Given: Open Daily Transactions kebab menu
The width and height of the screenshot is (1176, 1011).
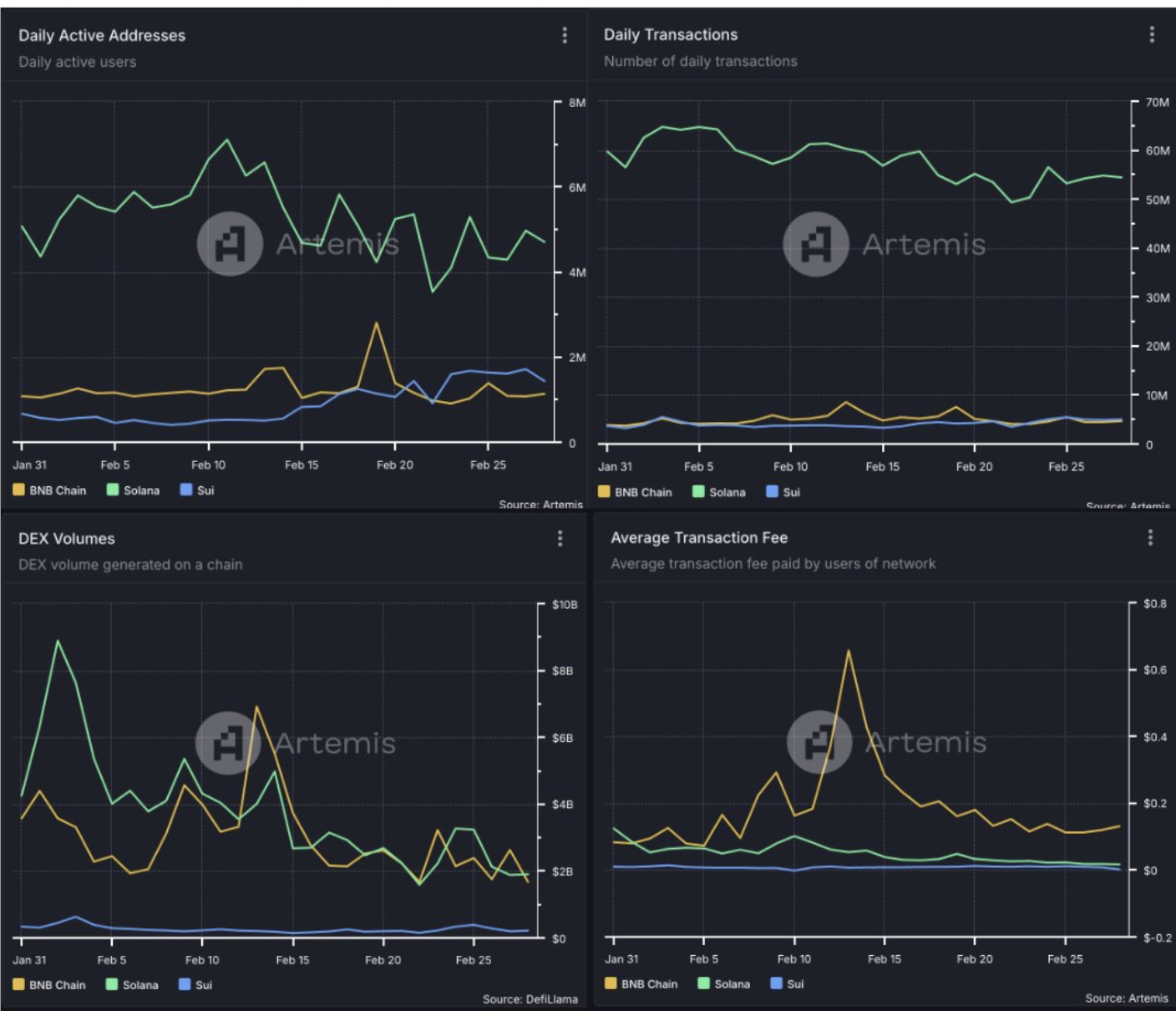Looking at the screenshot, I should pos(1152,34).
